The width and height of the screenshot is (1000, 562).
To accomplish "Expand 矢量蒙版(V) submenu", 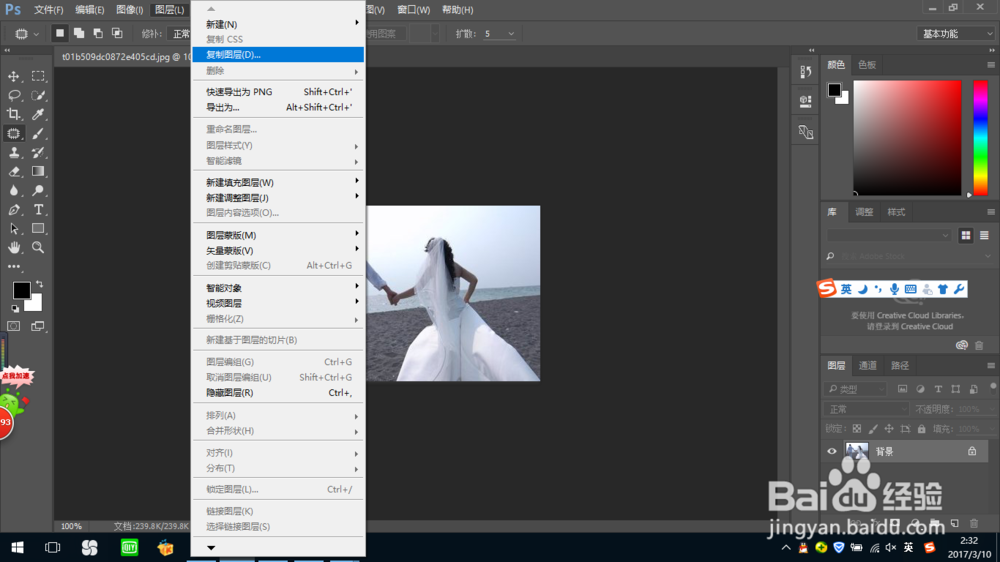I will 278,251.
